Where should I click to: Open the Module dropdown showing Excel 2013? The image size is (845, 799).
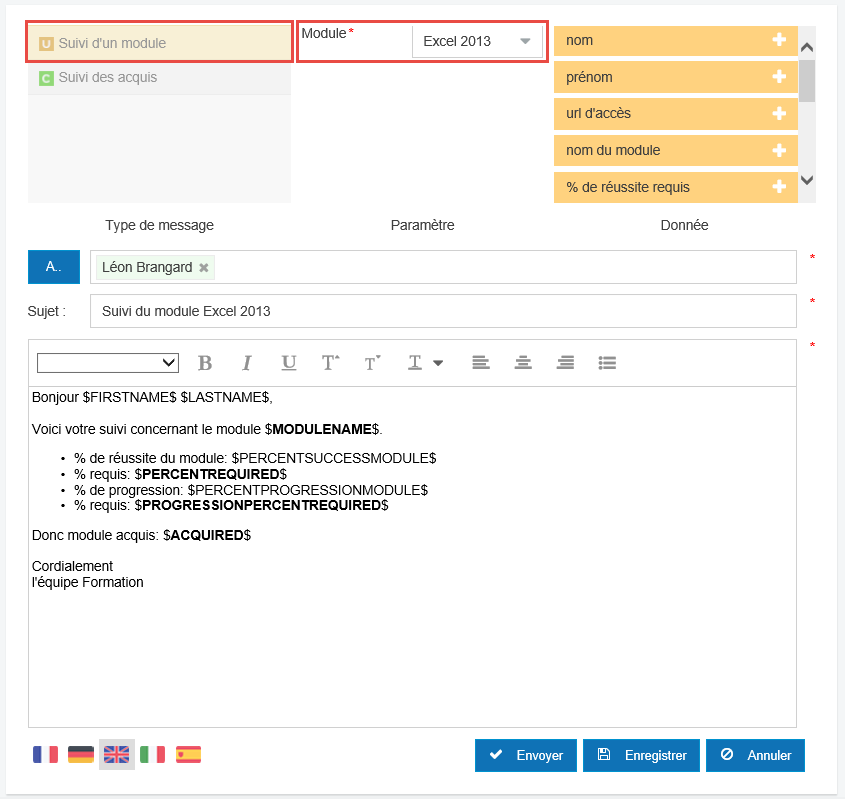(477, 42)
